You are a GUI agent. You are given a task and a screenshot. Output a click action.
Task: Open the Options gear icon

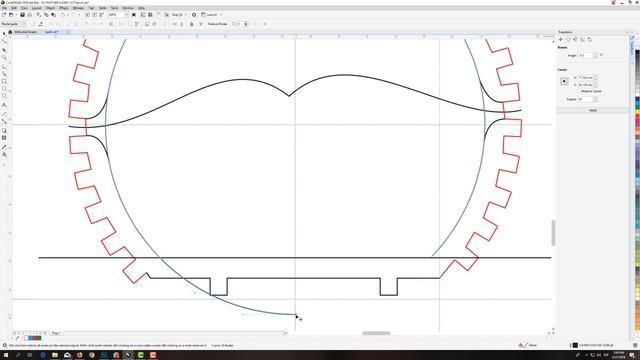(x=194, y=15)
